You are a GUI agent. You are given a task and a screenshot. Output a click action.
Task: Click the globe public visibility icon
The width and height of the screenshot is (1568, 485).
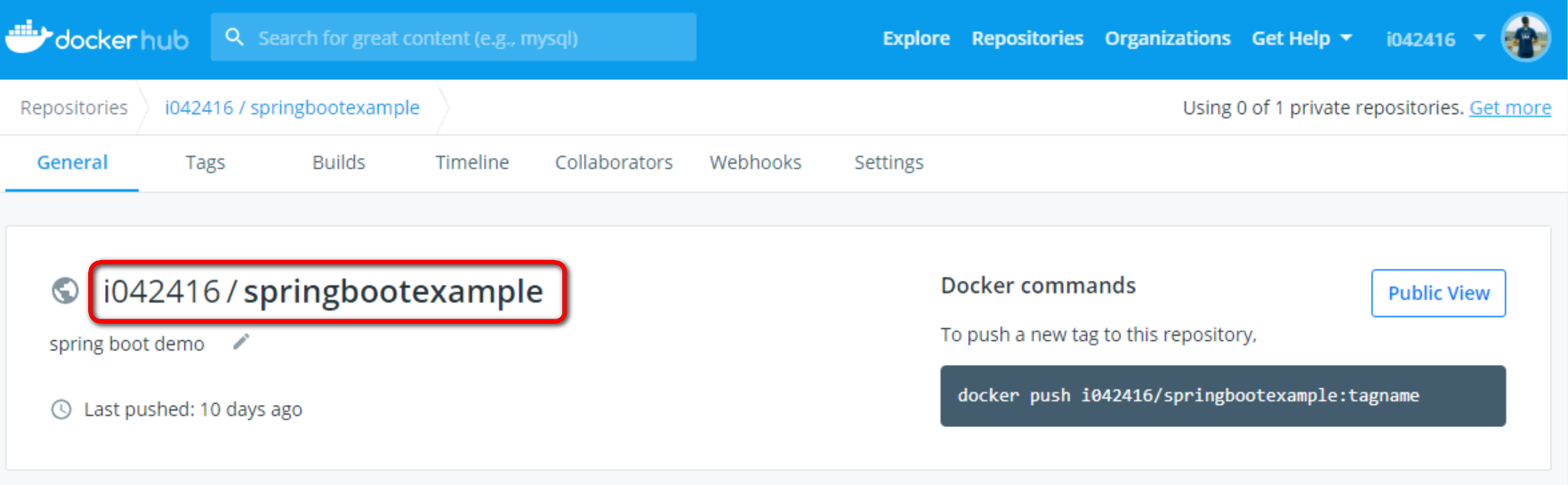[65, 291]
